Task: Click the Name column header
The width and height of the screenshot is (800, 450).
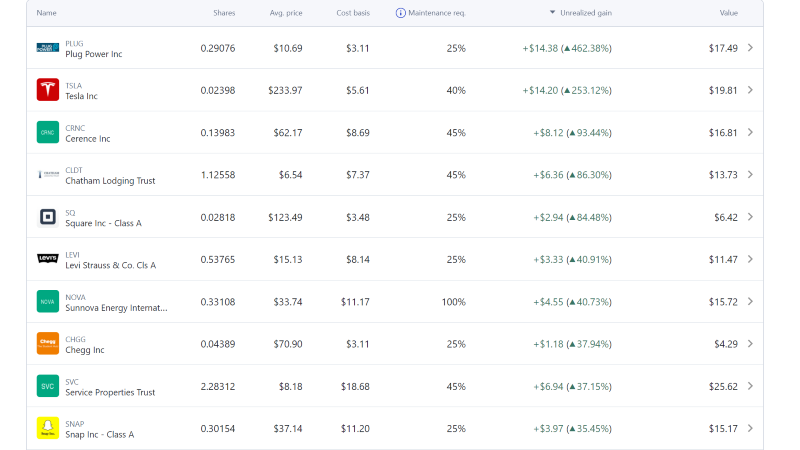Action: tap(46, 13)
